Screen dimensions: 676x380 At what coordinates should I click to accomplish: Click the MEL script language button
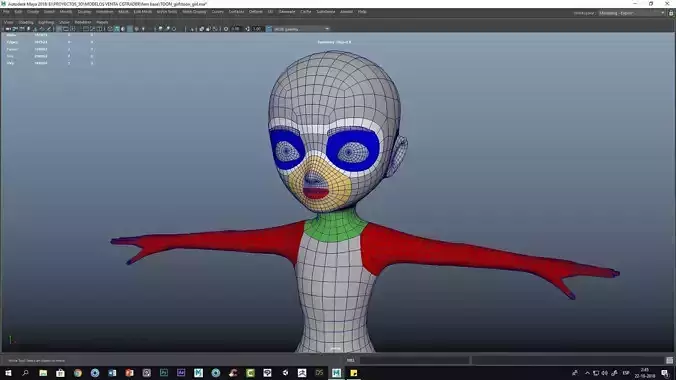351,360
